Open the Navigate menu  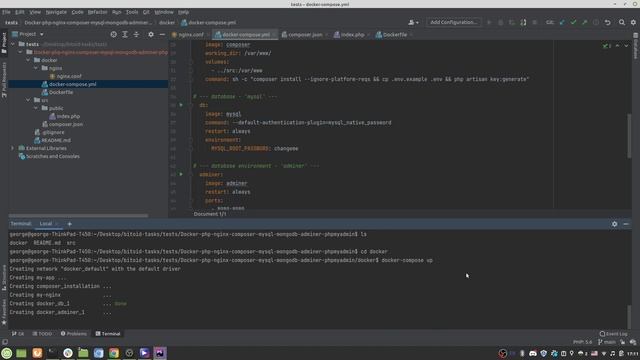[56, 12]
